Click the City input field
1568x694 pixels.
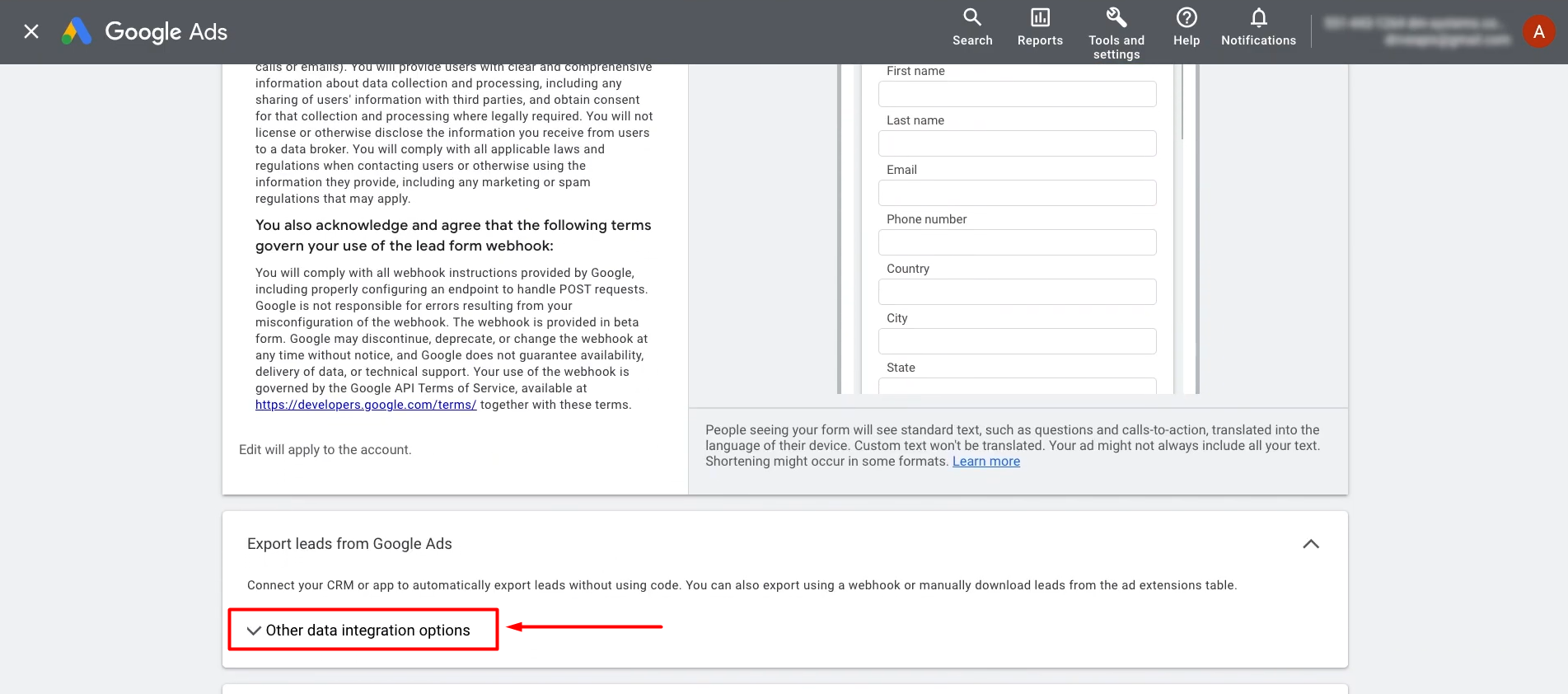[1017, 341]
